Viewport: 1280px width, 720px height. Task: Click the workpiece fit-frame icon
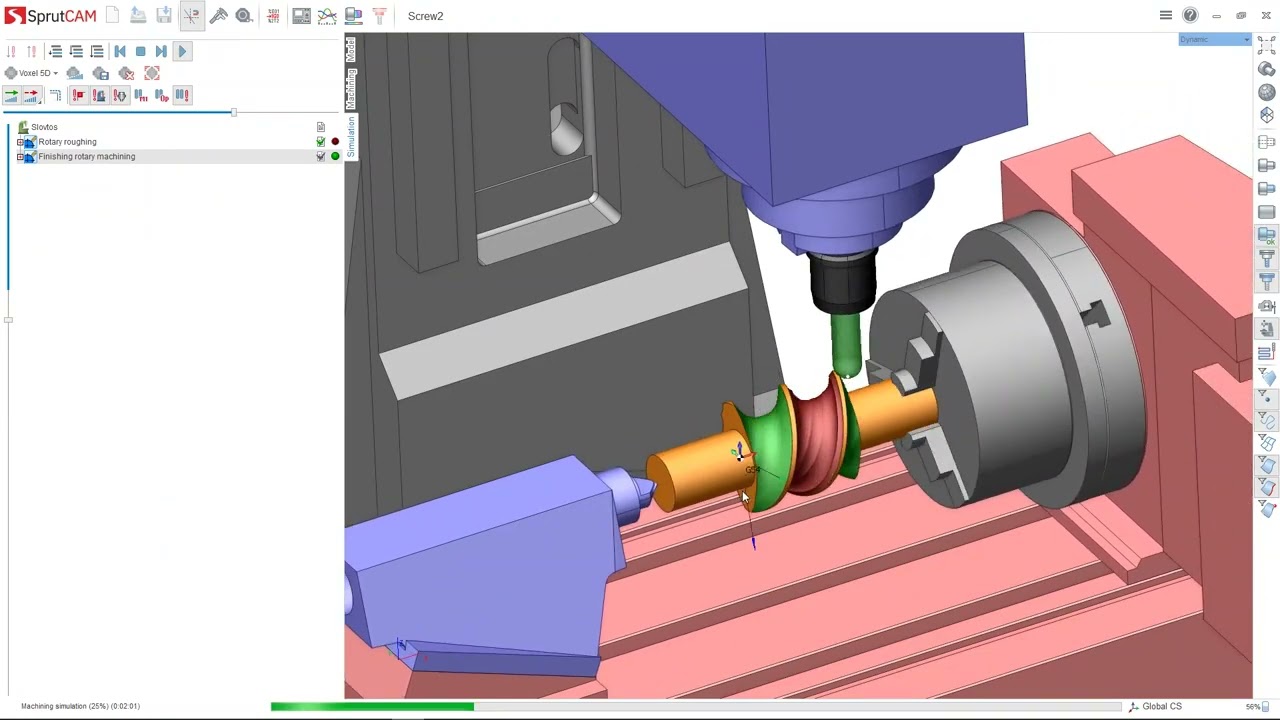[152, 73]
